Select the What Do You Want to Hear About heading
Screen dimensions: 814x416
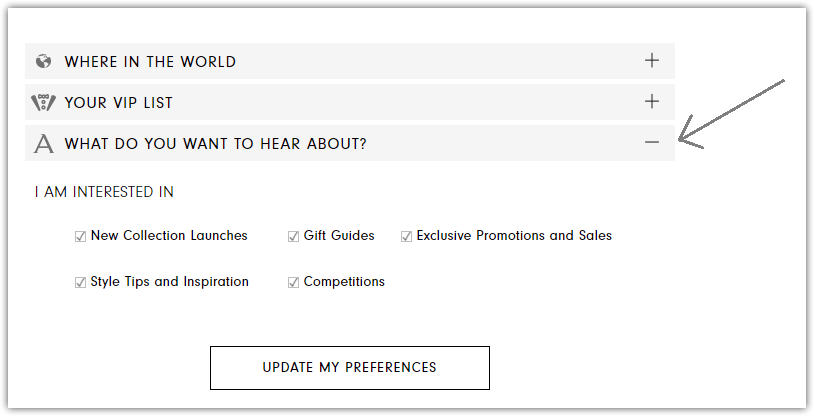(x=215, y=144)
